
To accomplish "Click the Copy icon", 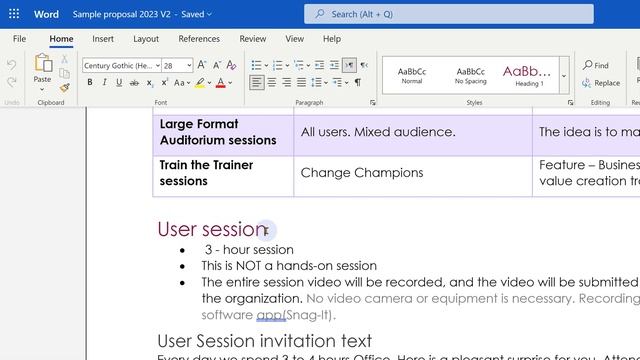I will coord(64,73).
